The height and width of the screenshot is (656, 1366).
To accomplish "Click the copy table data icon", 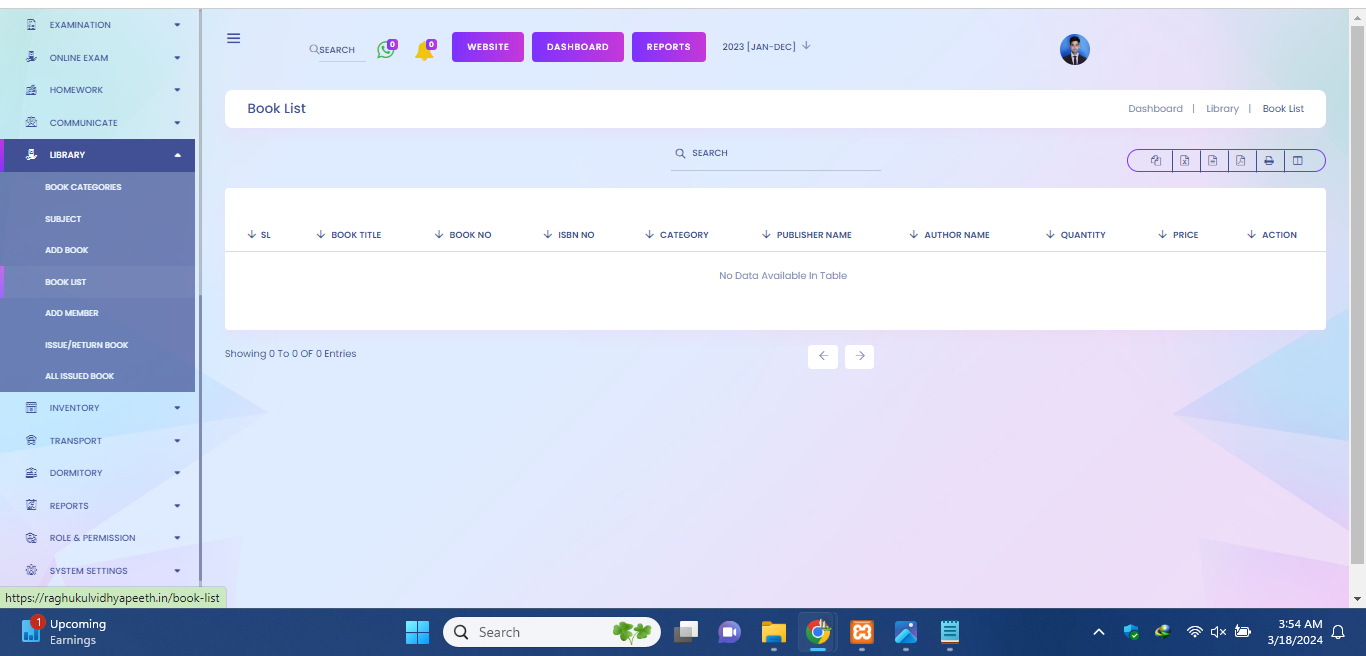I will [1156, 161].
